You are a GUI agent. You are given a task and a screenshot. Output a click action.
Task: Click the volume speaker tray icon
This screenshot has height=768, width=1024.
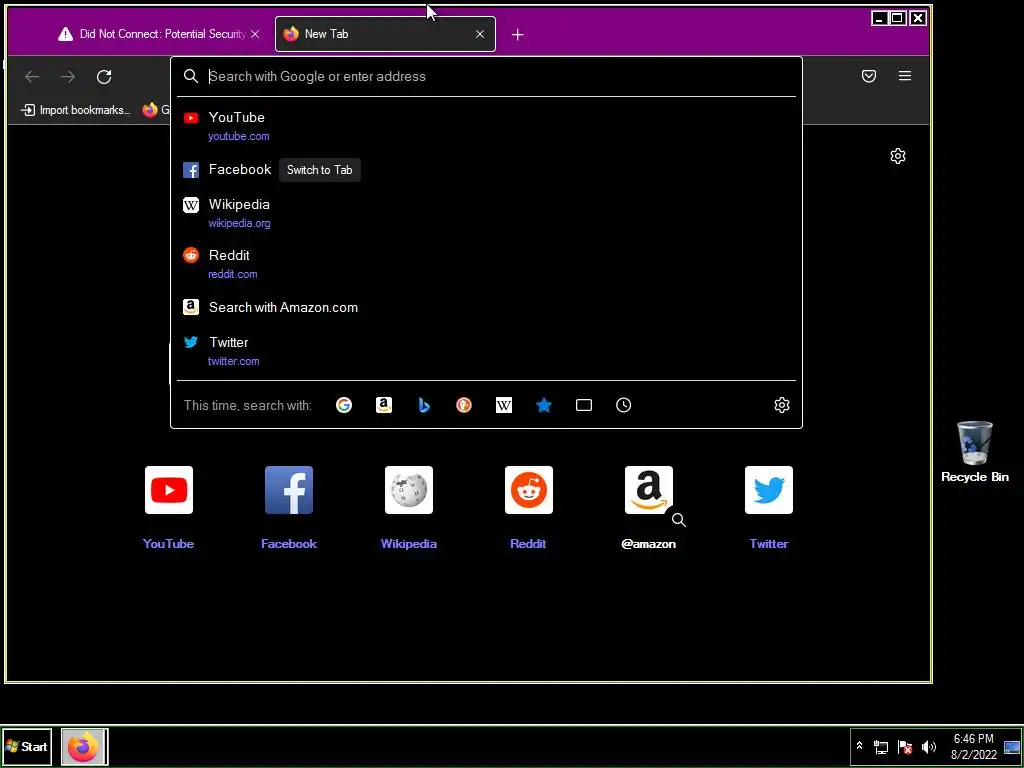click(x=928, y=746)
